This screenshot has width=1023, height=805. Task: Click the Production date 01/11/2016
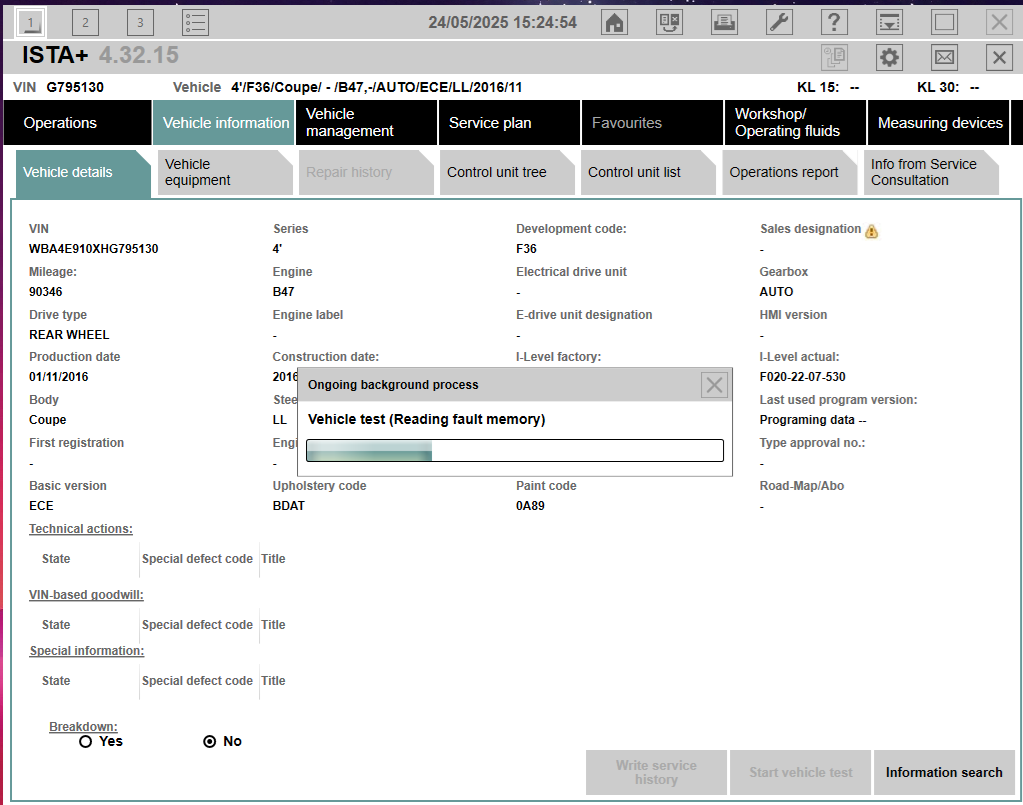click(x=59, y=376)
